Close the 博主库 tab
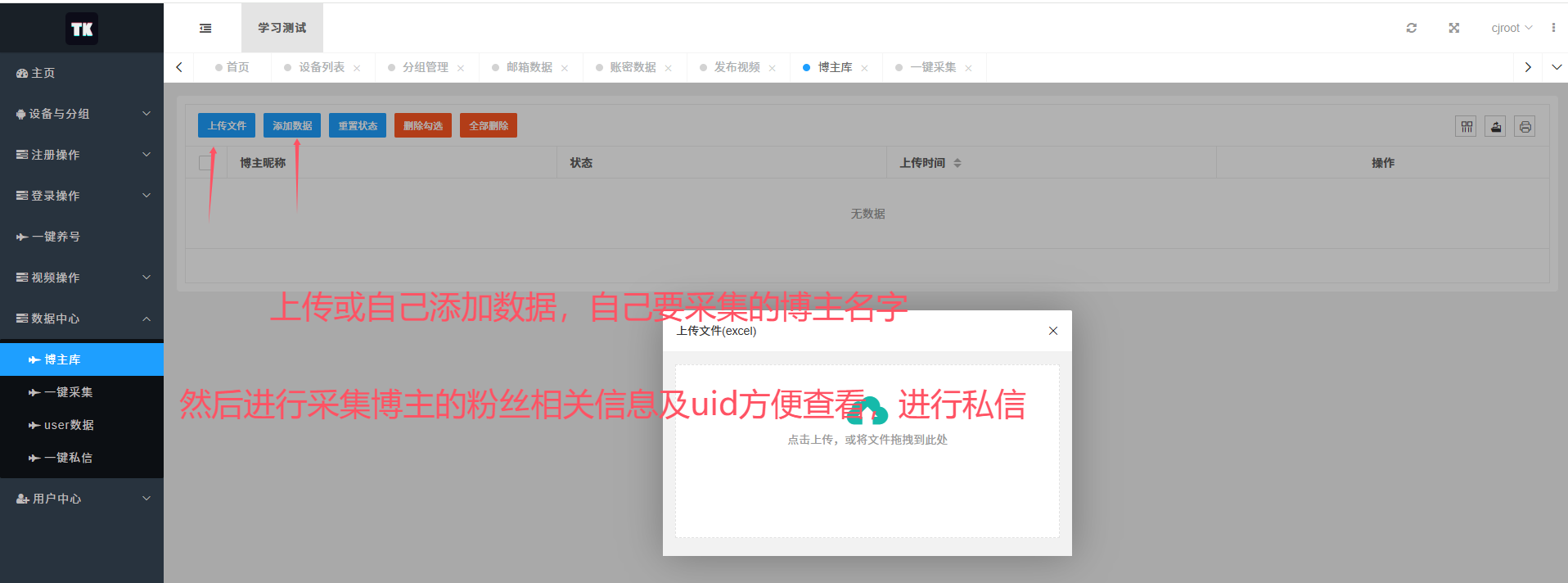Image resolution: width=1568 pixels, height=583 pixels. click(865, 68)
